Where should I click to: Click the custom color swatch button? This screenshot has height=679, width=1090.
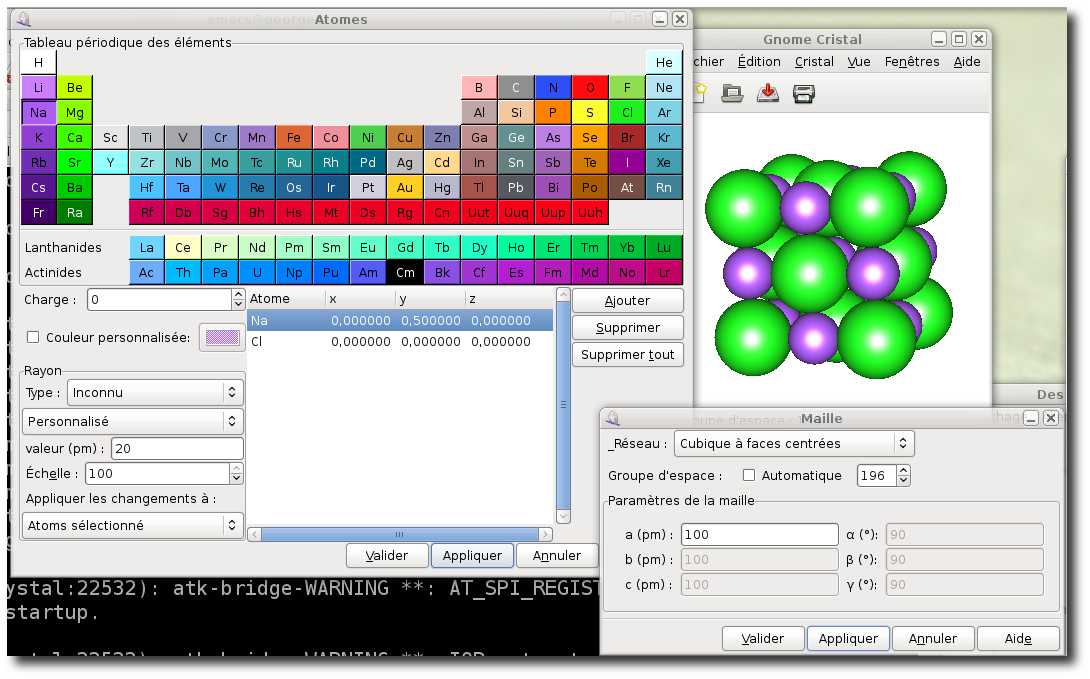click(x=222, y=338)
